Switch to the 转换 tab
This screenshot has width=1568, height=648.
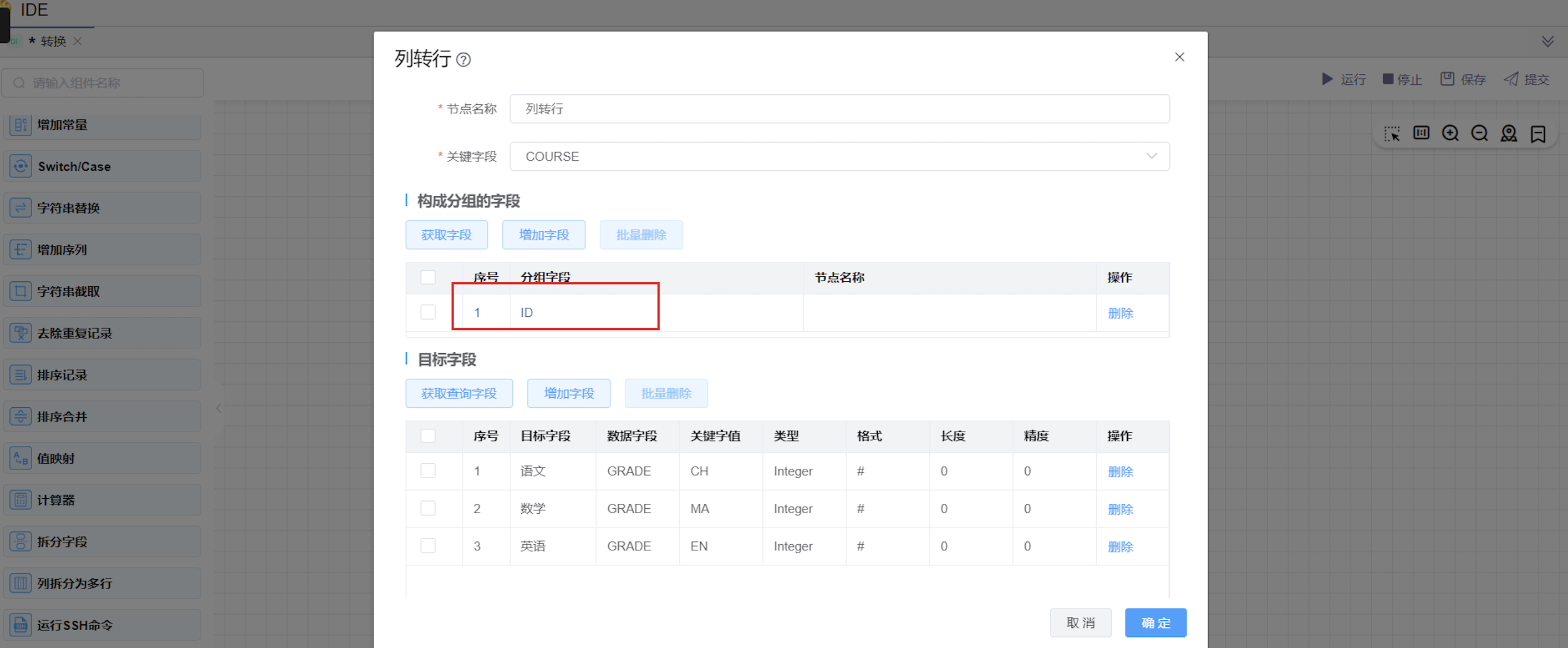53,42
